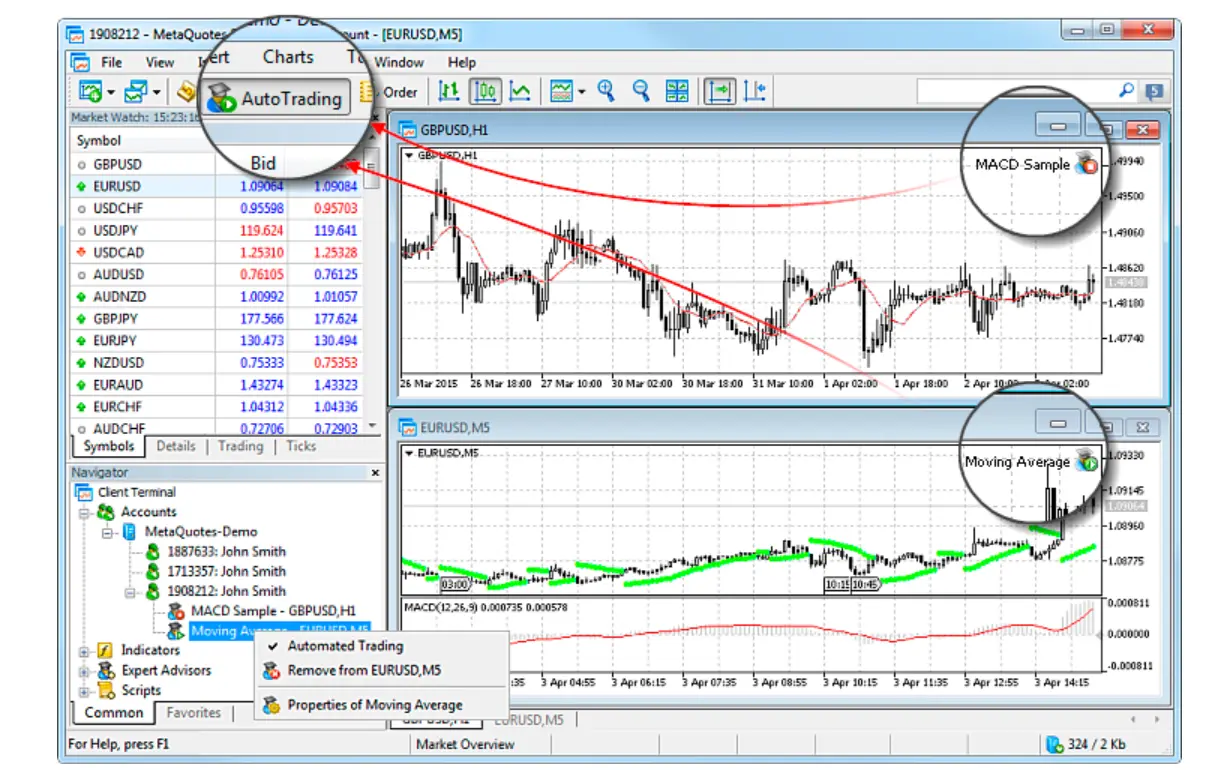Open the new chart dropdown arrow

(110, 92)
